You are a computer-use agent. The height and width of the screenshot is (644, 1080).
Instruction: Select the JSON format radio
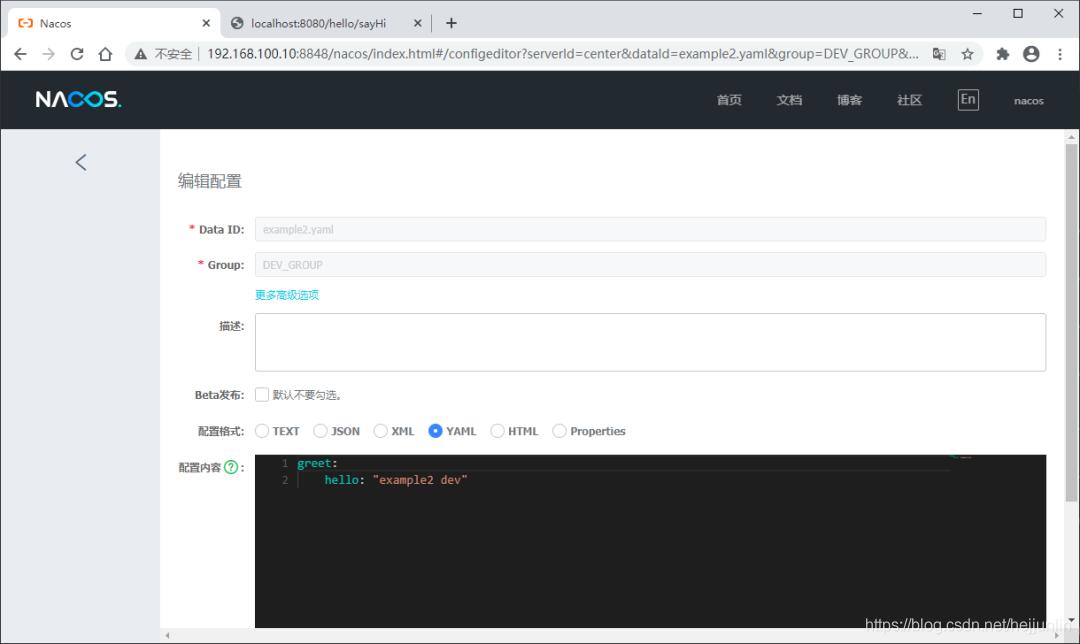tap(320, 431)
